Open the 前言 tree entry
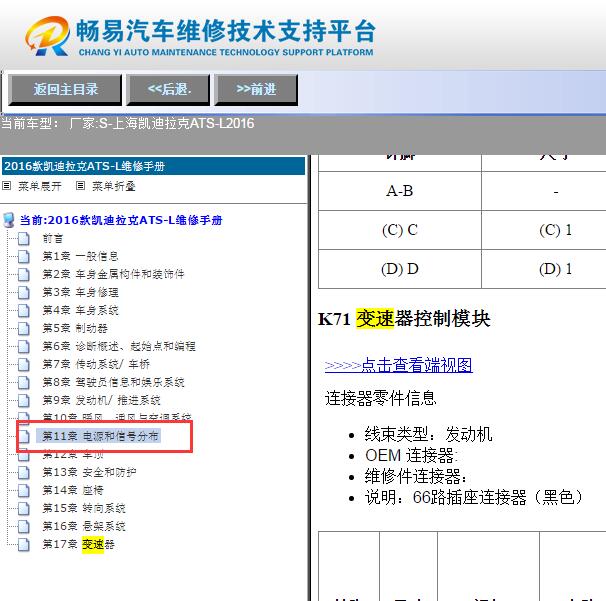Image resolution: width=606 pixels, height=601 pixels. click(x=53, y=238)
